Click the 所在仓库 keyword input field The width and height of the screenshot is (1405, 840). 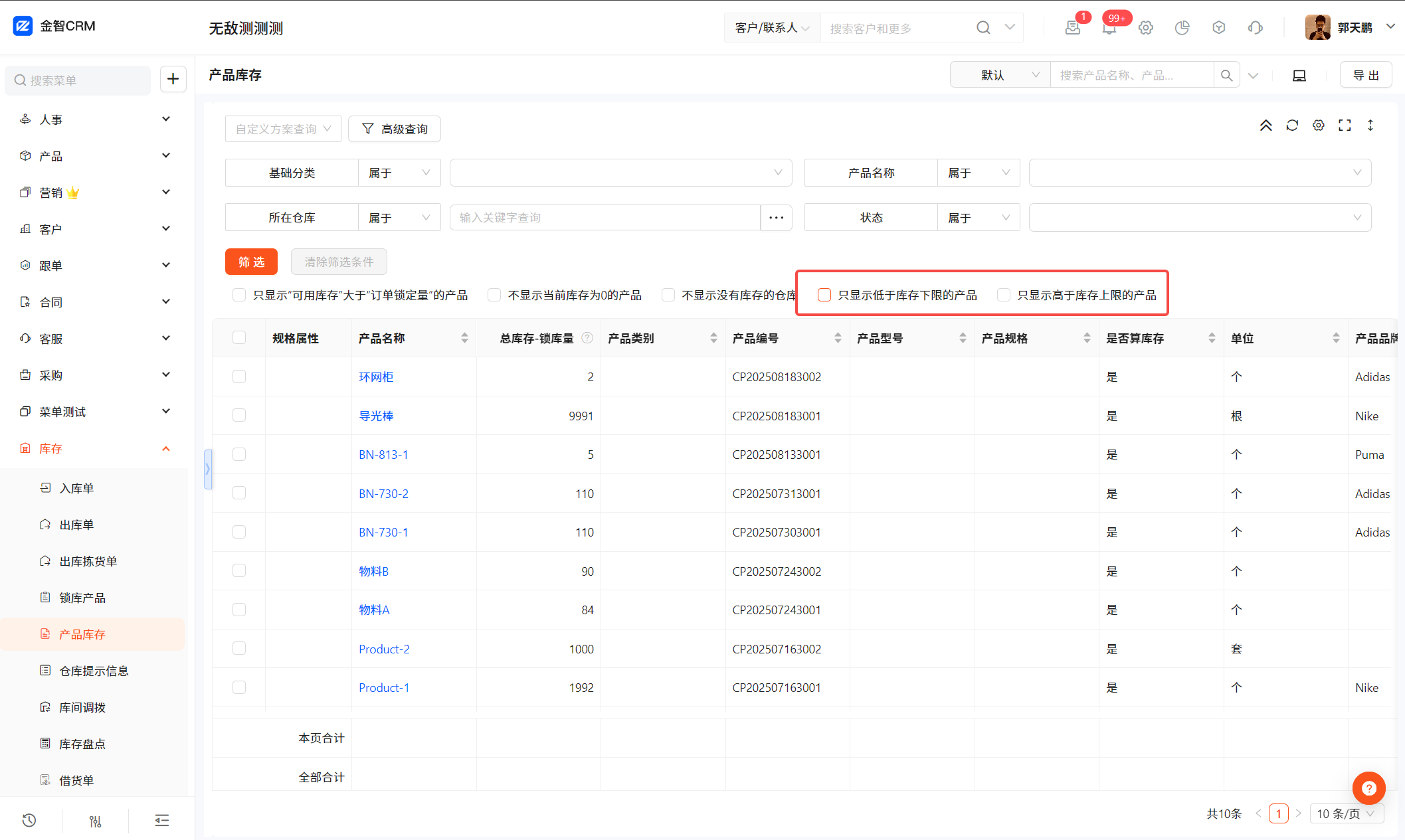pyautogui.click(x=605, y=218)
